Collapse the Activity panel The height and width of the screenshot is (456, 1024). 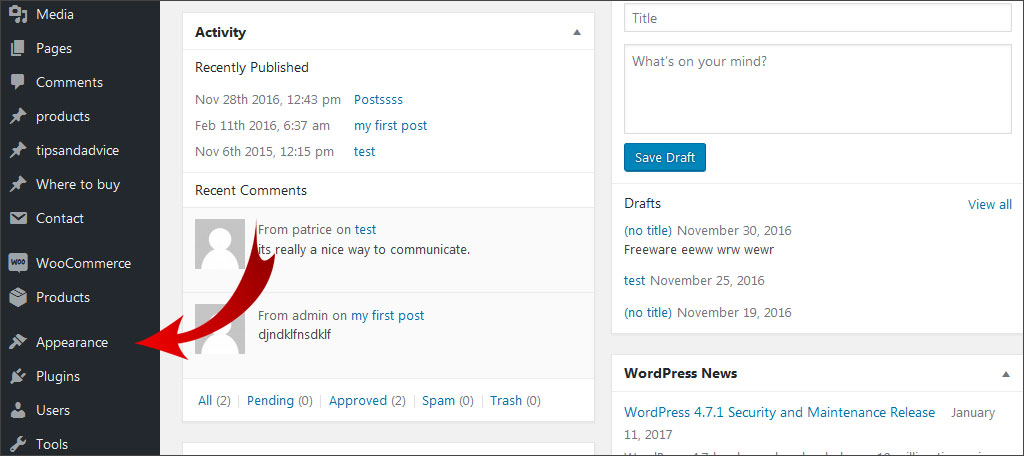pos(576,32)
